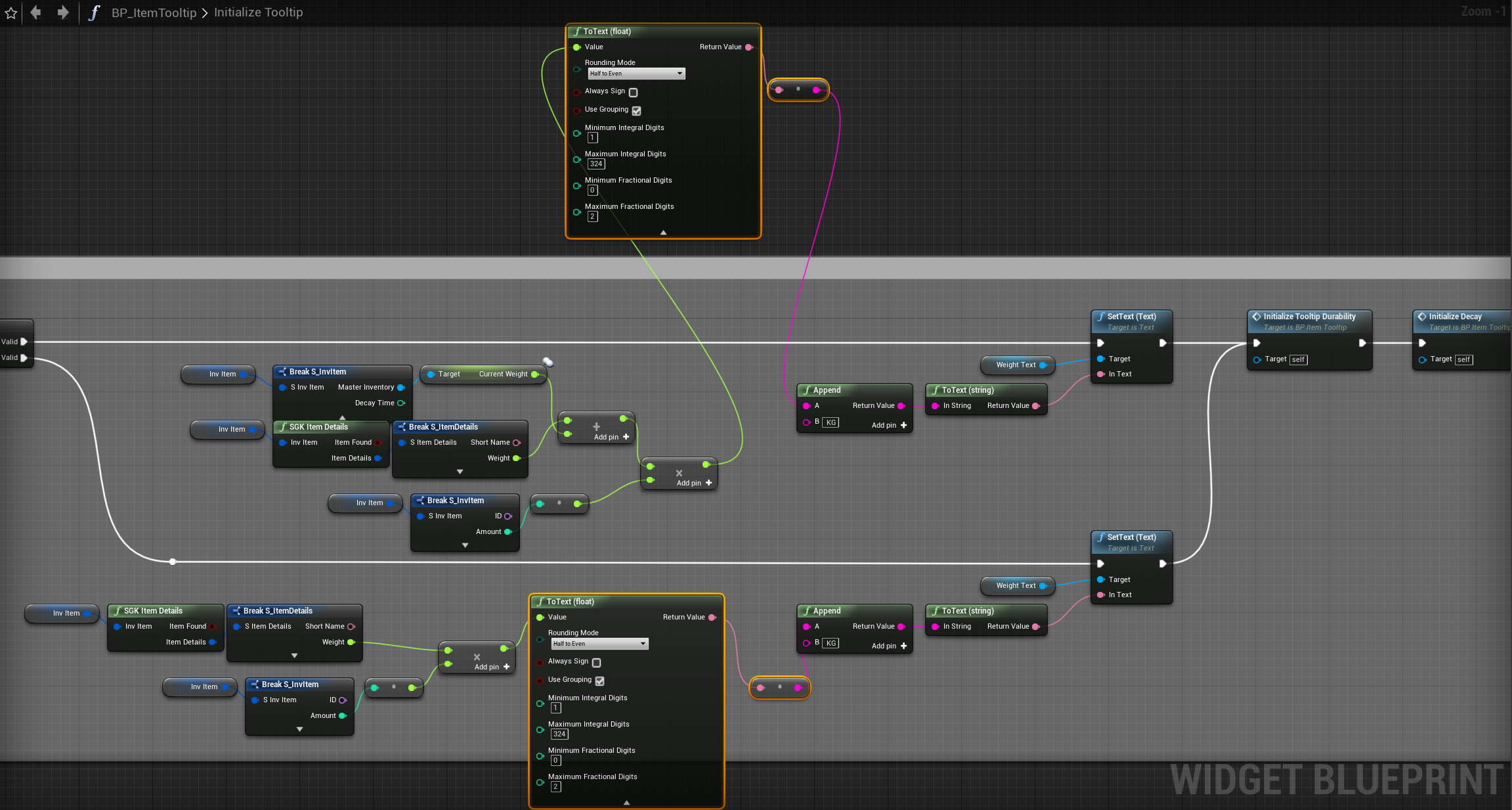The width and height of the screenshot is (1512, 810).
Task: Click the favorite star icon
Action: pyautogui.click(x=11, y=13)
